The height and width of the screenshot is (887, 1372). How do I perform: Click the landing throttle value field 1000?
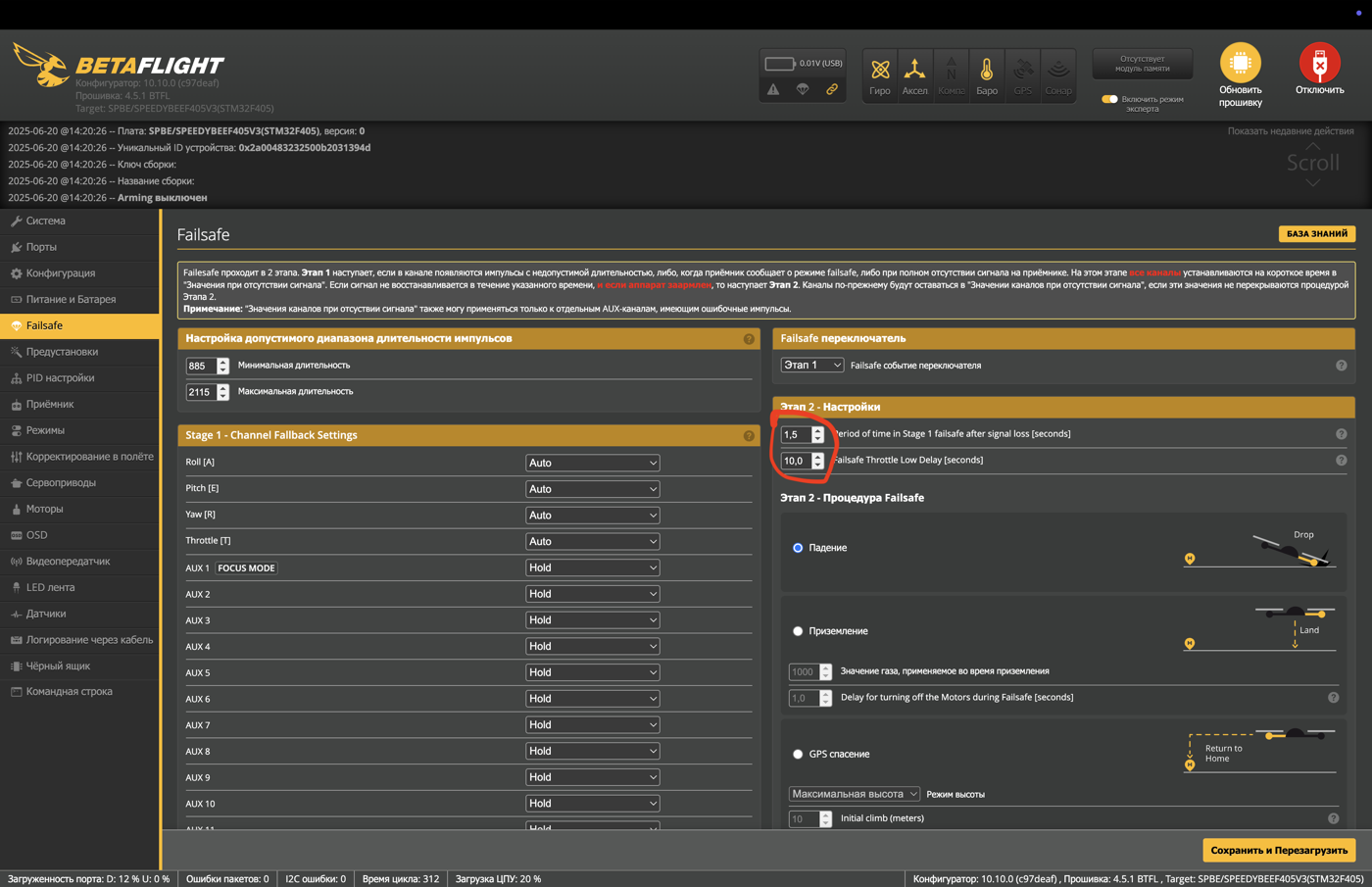click(809, 671)
